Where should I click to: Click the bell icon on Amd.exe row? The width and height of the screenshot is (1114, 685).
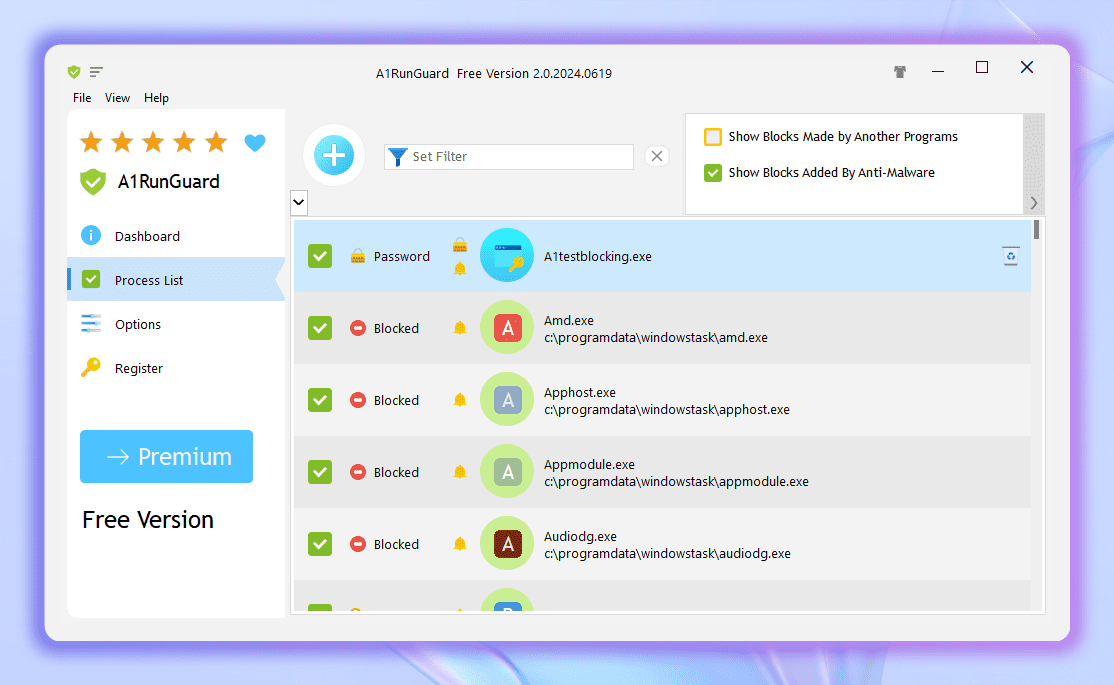(x=460, y=328)
